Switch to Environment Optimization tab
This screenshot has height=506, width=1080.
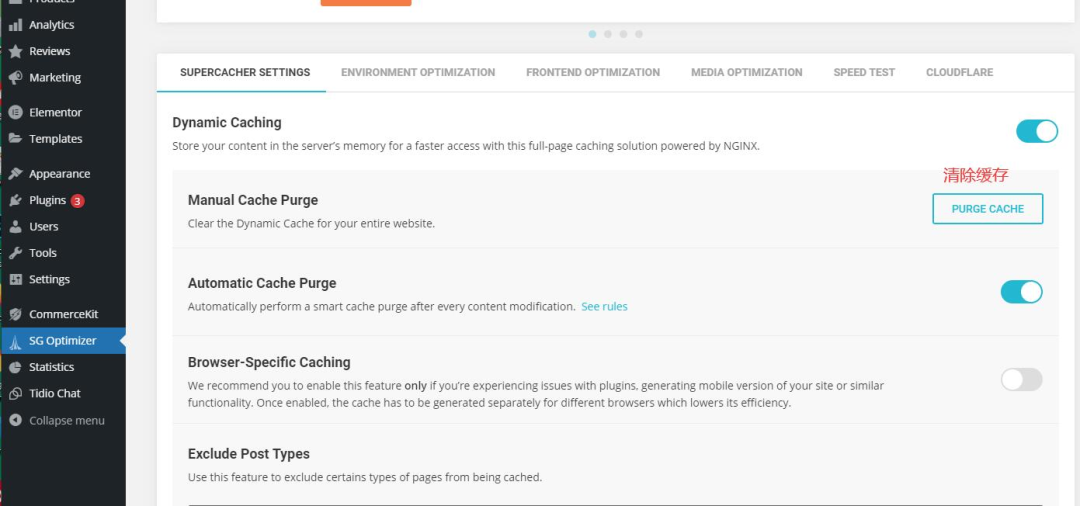click(418, 72)
